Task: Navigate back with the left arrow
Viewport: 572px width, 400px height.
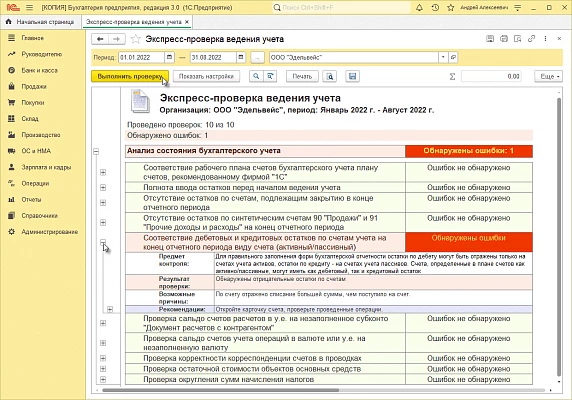Action: pyautogui.click(x=100, y=39)
